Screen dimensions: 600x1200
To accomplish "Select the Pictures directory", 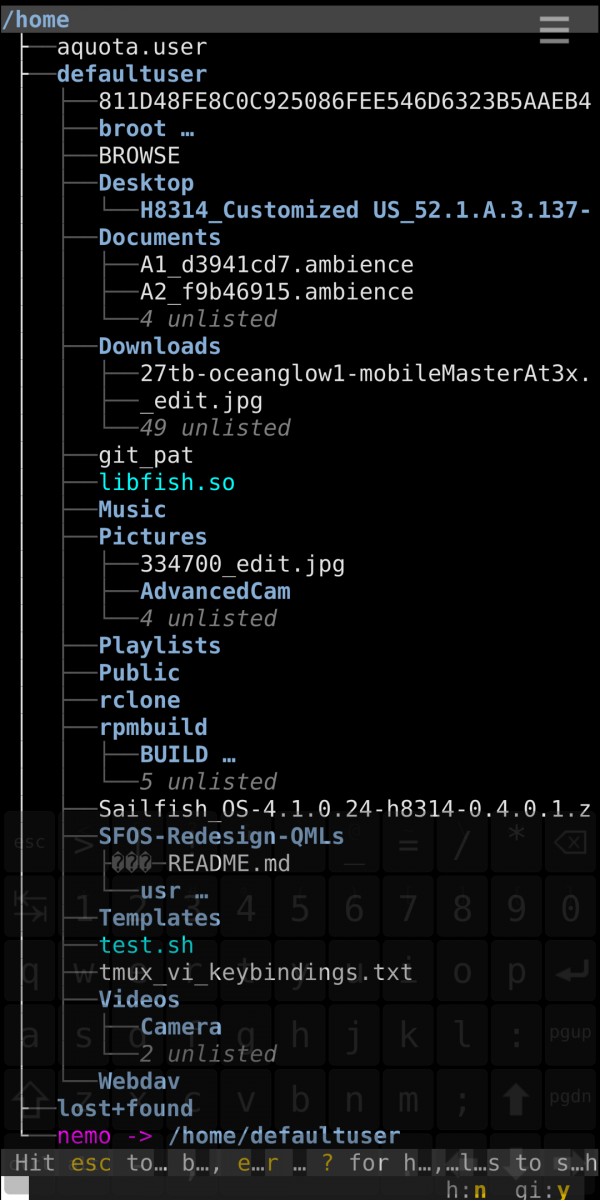I will tap(152, 537).
